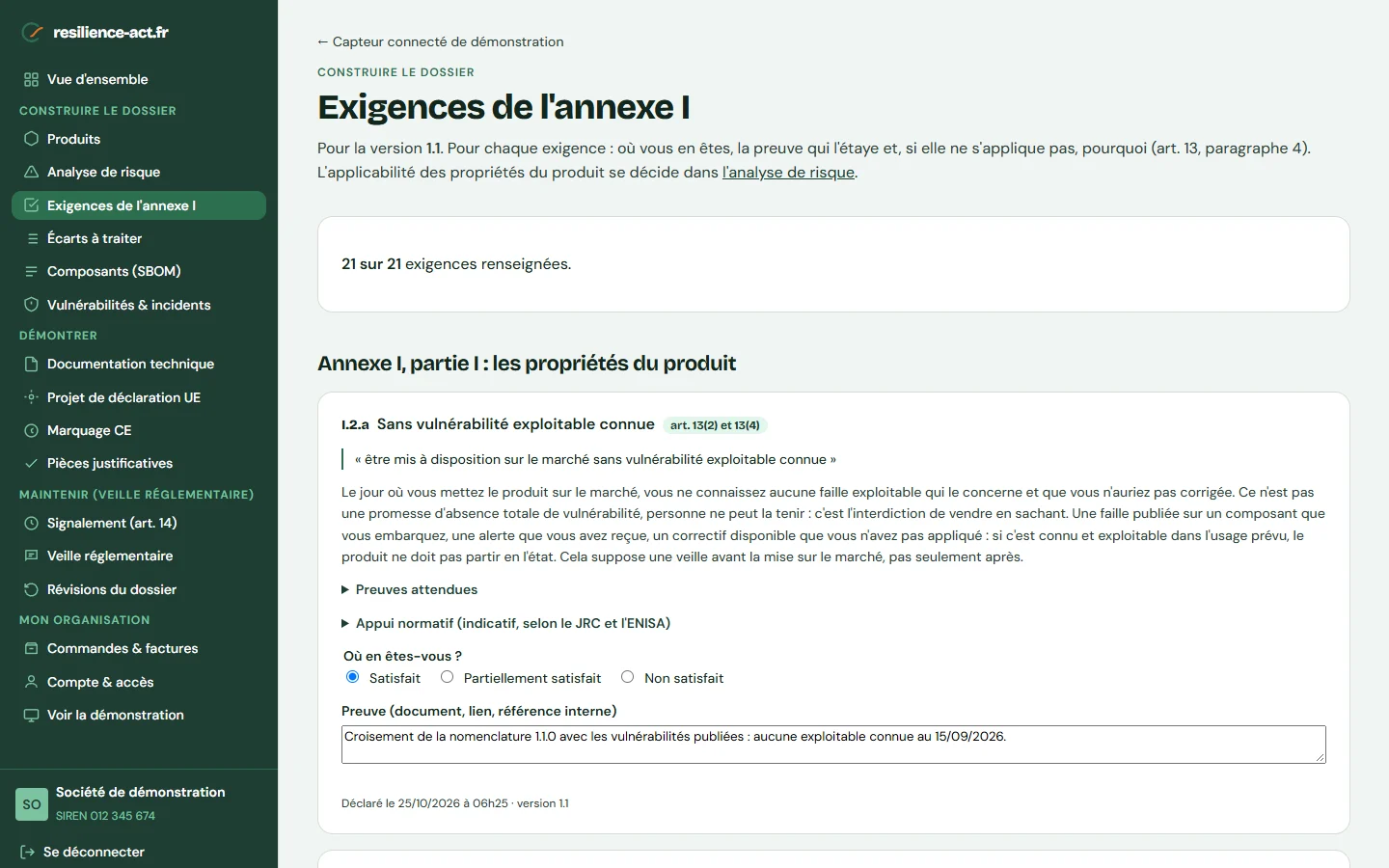Click the Produits hexagon icon
The image size is (1389, 868).
(x=32, y=139)
